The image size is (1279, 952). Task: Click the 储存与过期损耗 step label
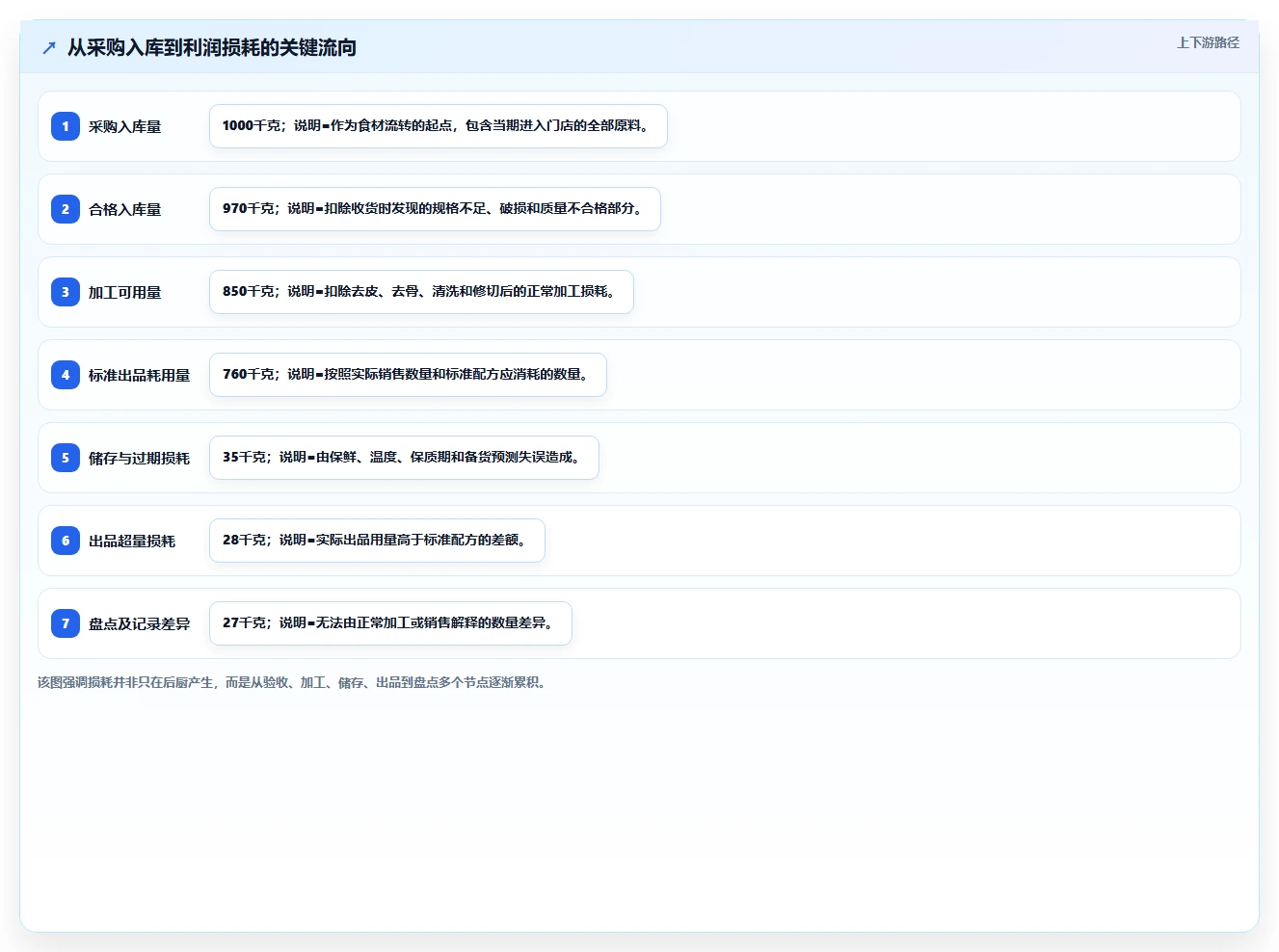140,458
